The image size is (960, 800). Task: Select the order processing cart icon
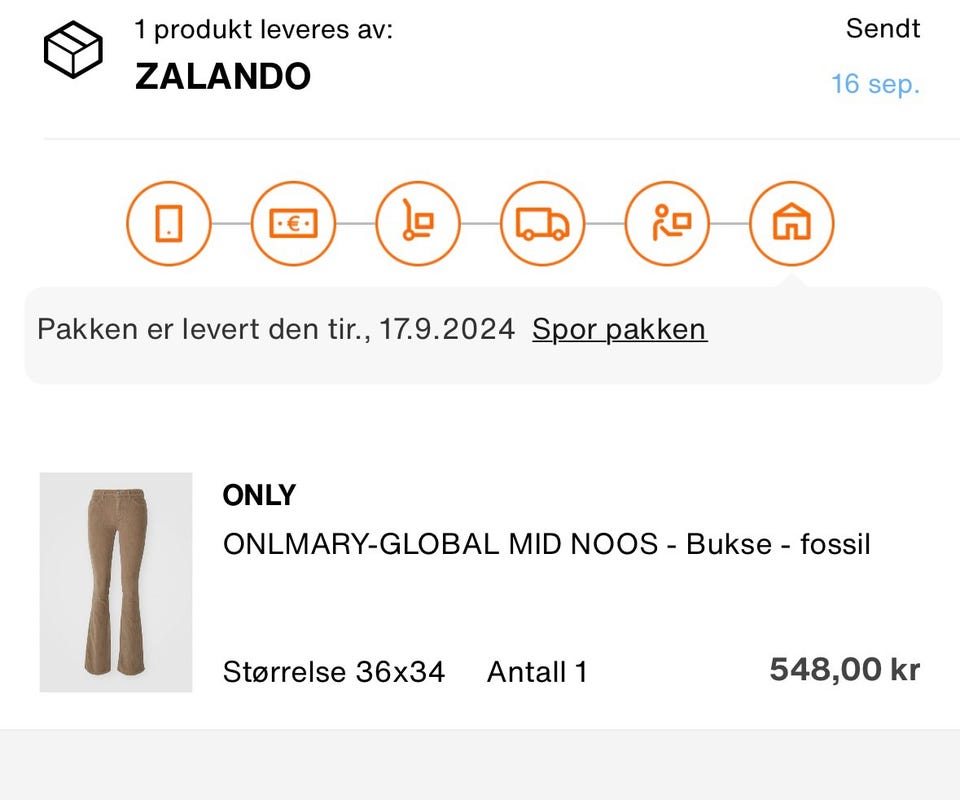[418, 224]
